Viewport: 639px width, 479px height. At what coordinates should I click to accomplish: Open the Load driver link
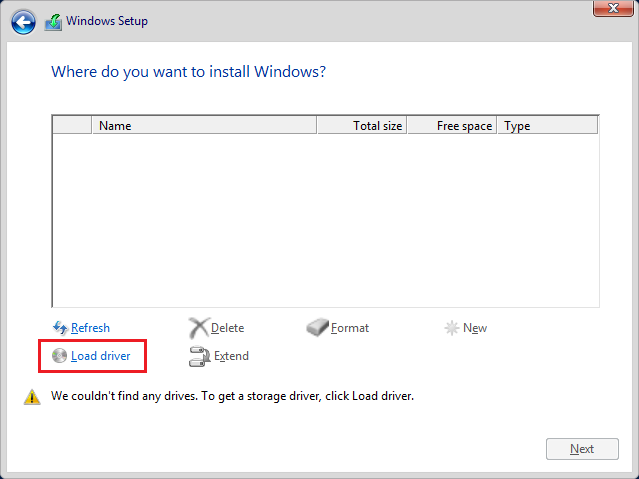[x=101, y=356]
